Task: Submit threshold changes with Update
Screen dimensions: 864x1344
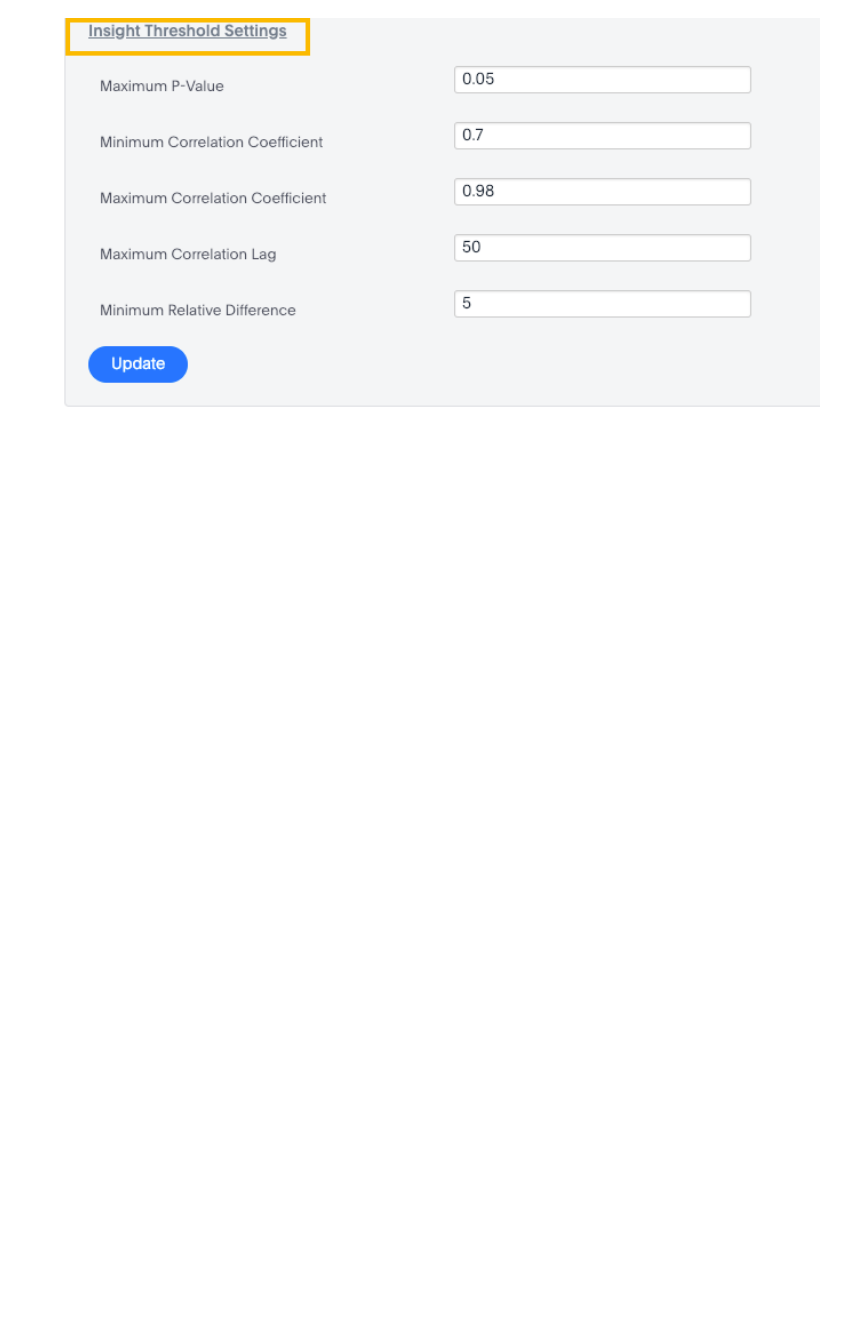Action: 138,364
